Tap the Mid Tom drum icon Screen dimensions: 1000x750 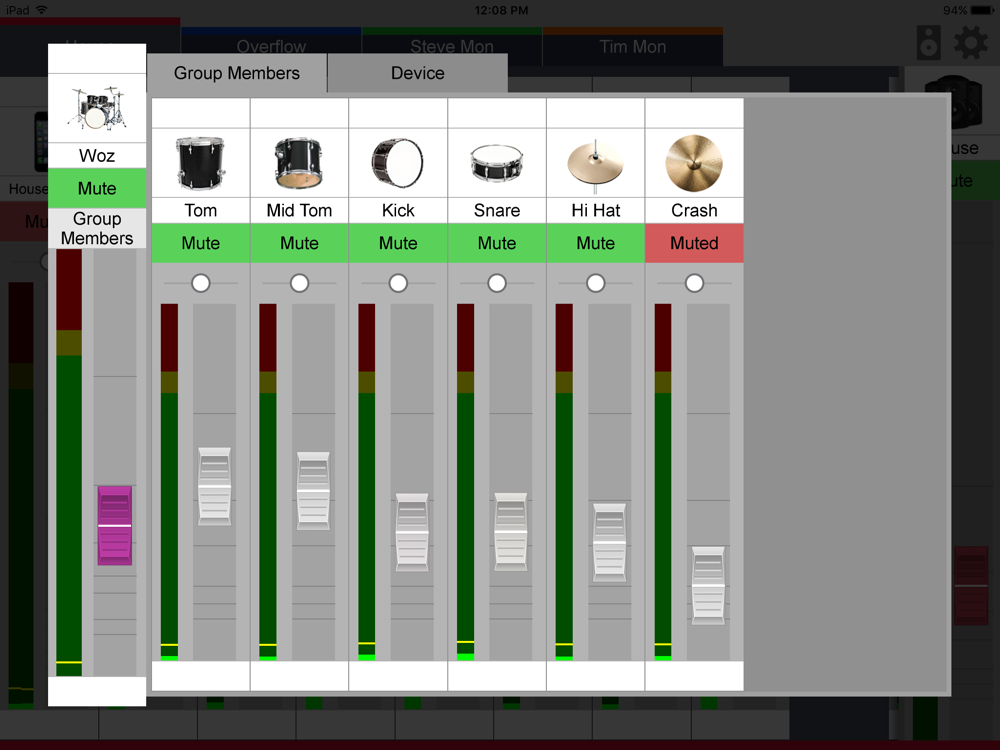298,163
